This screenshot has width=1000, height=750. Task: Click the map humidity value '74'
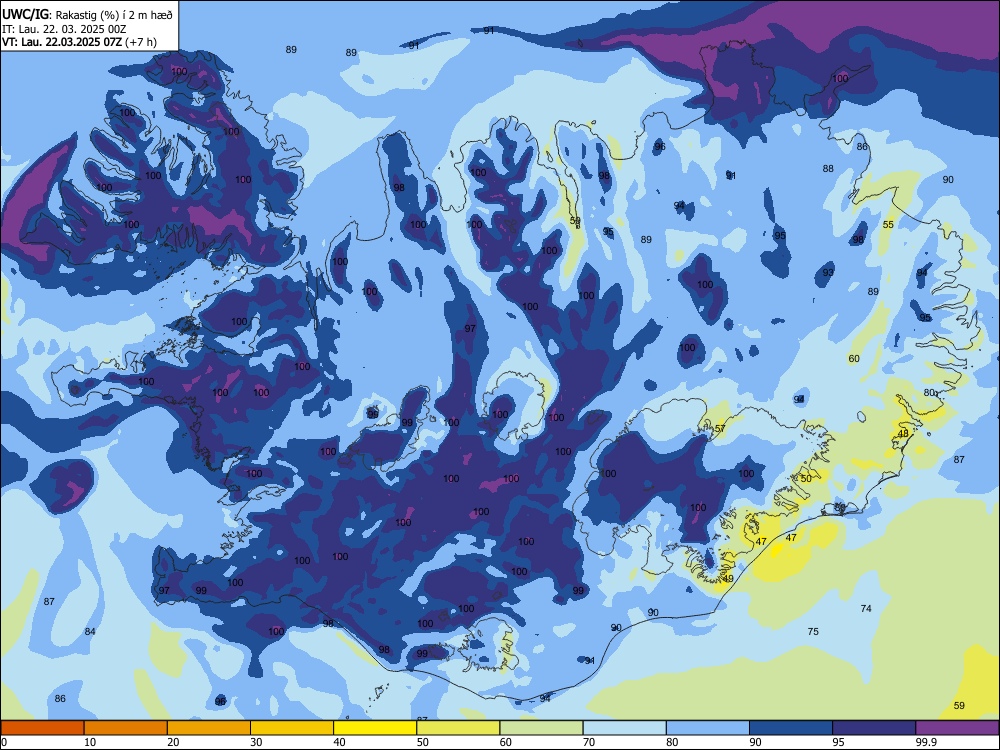pos(865,608)
